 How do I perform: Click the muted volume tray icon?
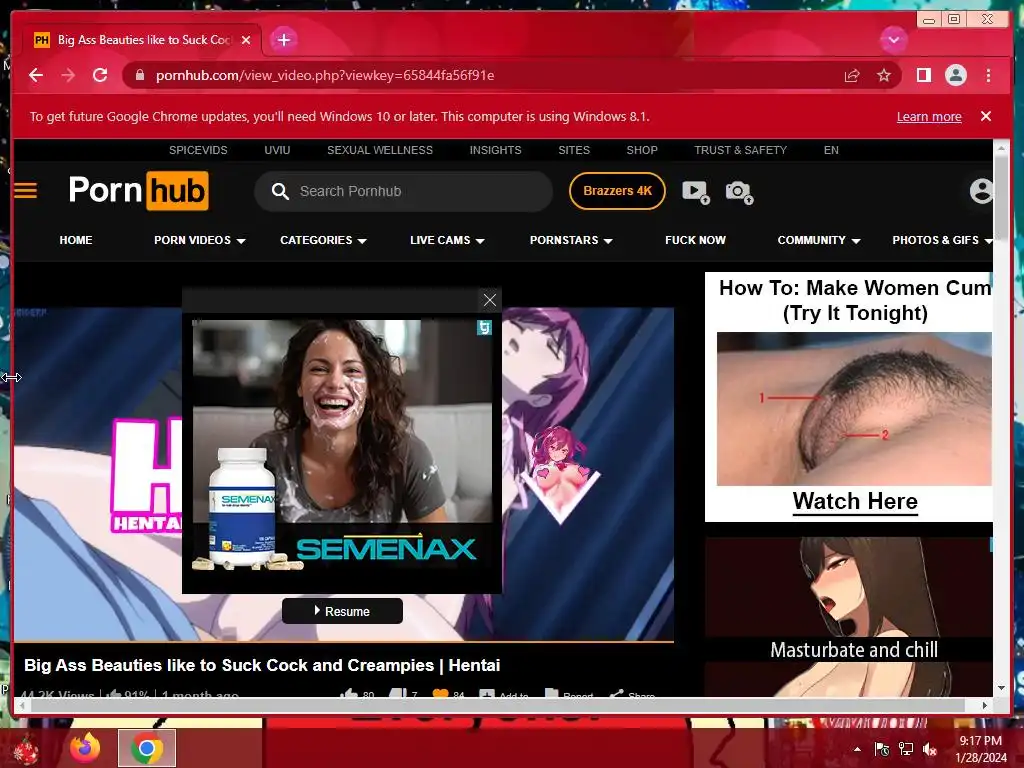pos(930,749)
